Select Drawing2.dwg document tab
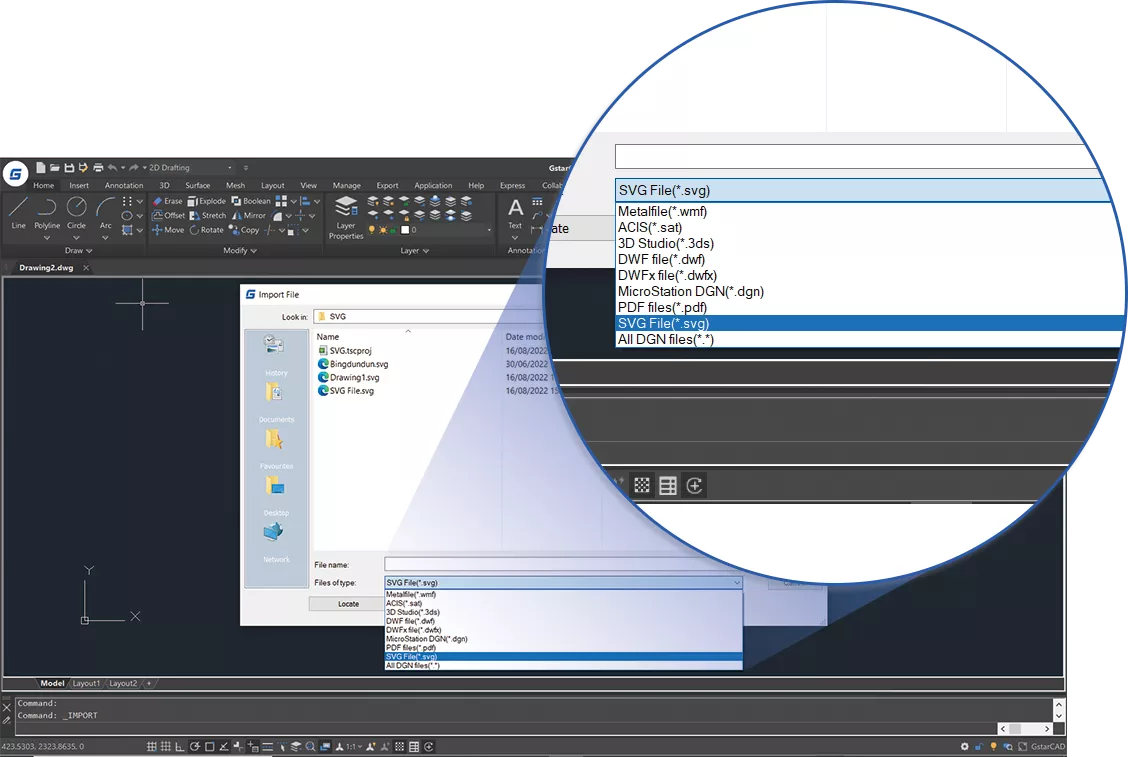The width and height of the screenshot is (1128, 757). coord(46,268)
